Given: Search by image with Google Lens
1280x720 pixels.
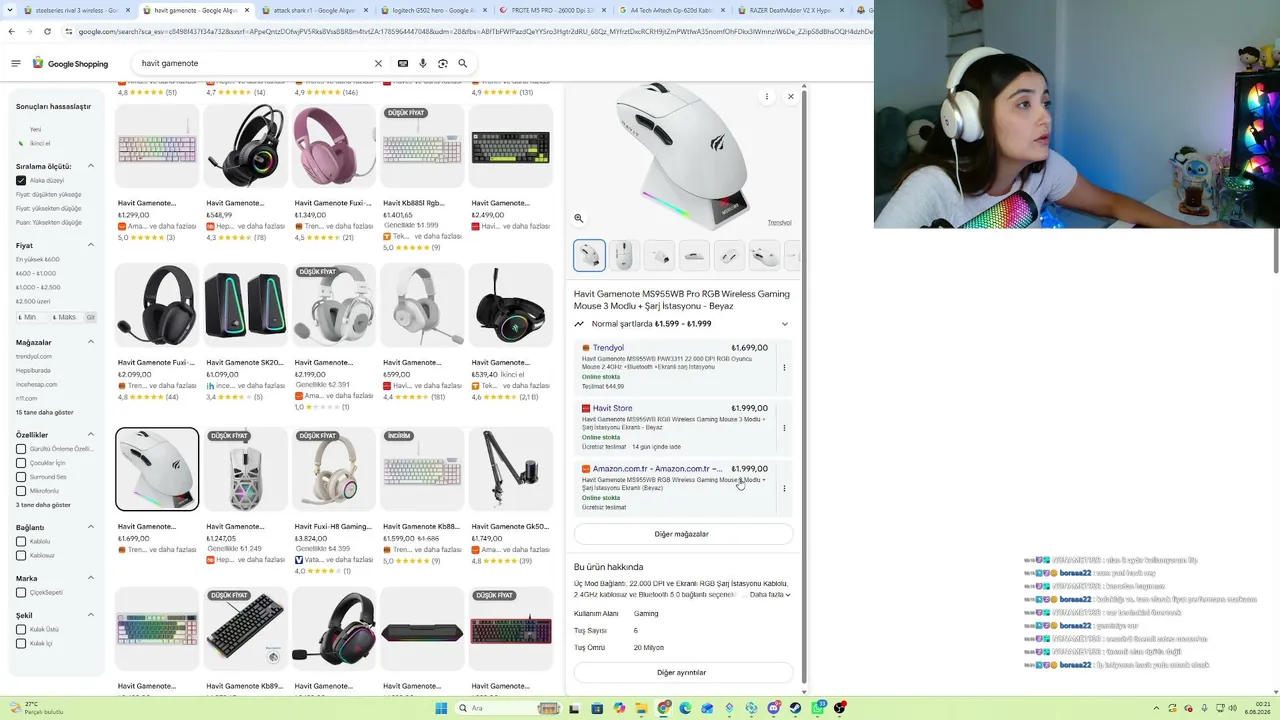Looking at the screenshot, I should click(x=443, y=63).
